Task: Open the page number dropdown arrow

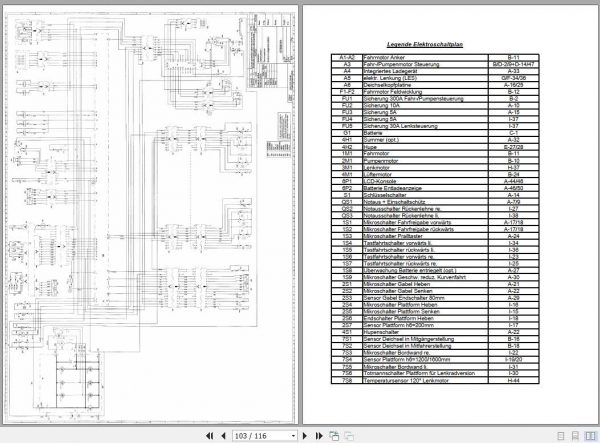Action: pyautogui.click(x=293, y=436)
